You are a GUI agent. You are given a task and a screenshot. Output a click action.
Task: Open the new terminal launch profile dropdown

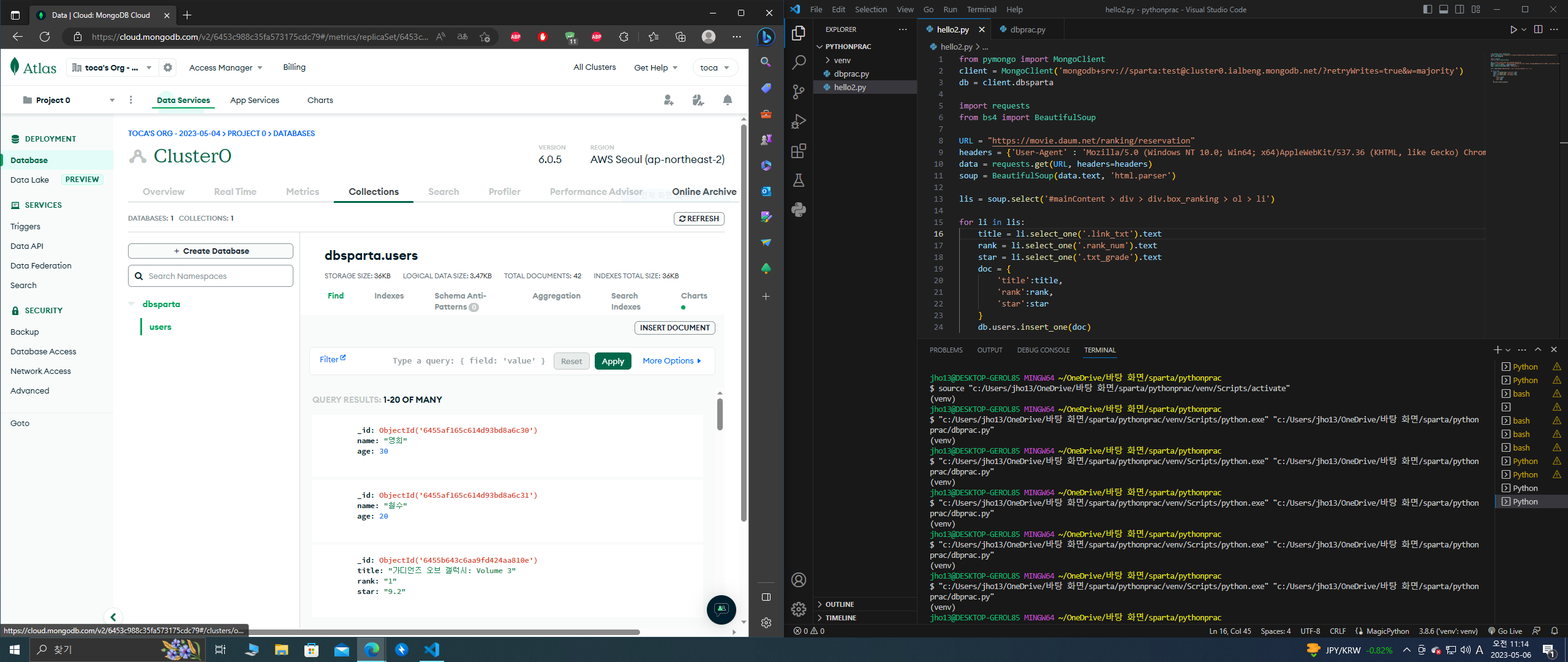1508,349
